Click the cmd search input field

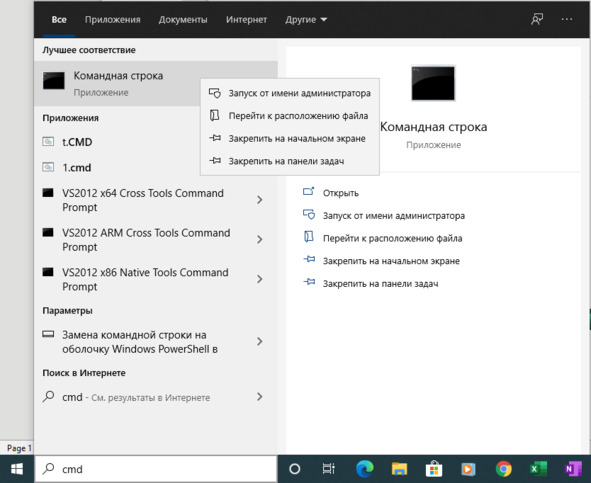(156, 469)
